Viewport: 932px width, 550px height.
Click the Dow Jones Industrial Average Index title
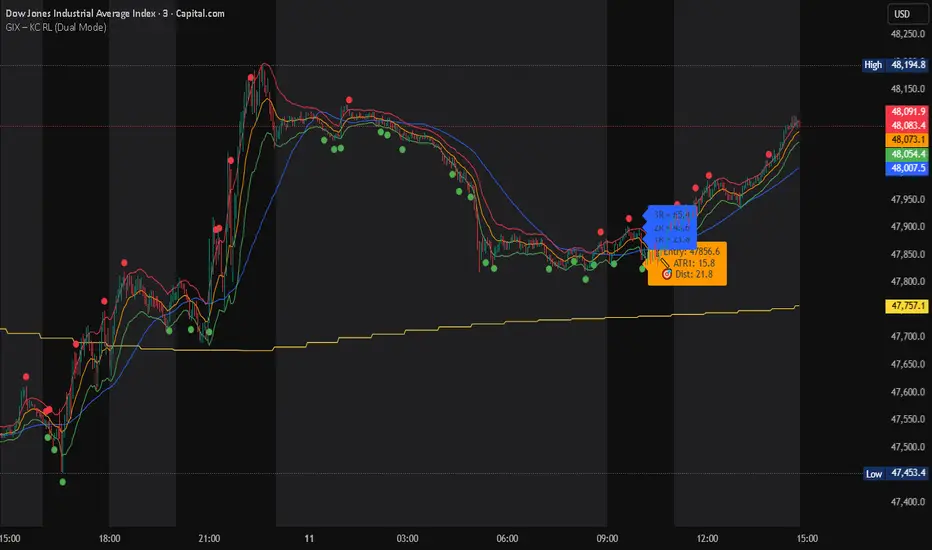click(115, 13)
